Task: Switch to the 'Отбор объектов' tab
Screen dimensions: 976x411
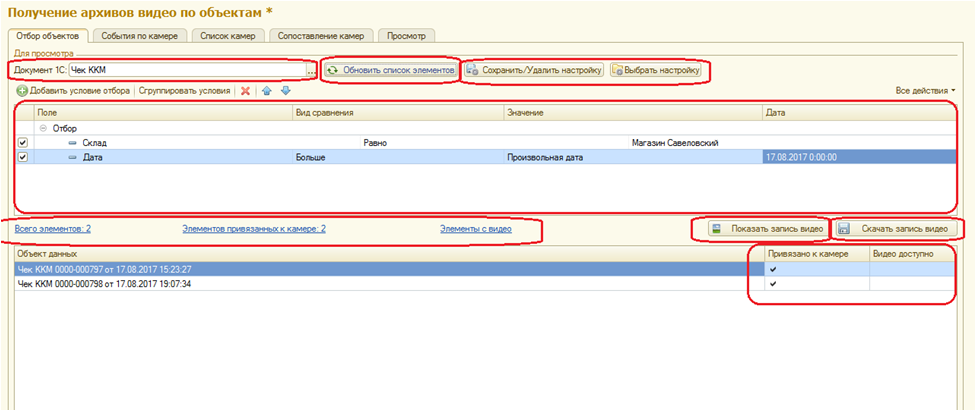Action: pyautogui.click(x=47, y=35)
